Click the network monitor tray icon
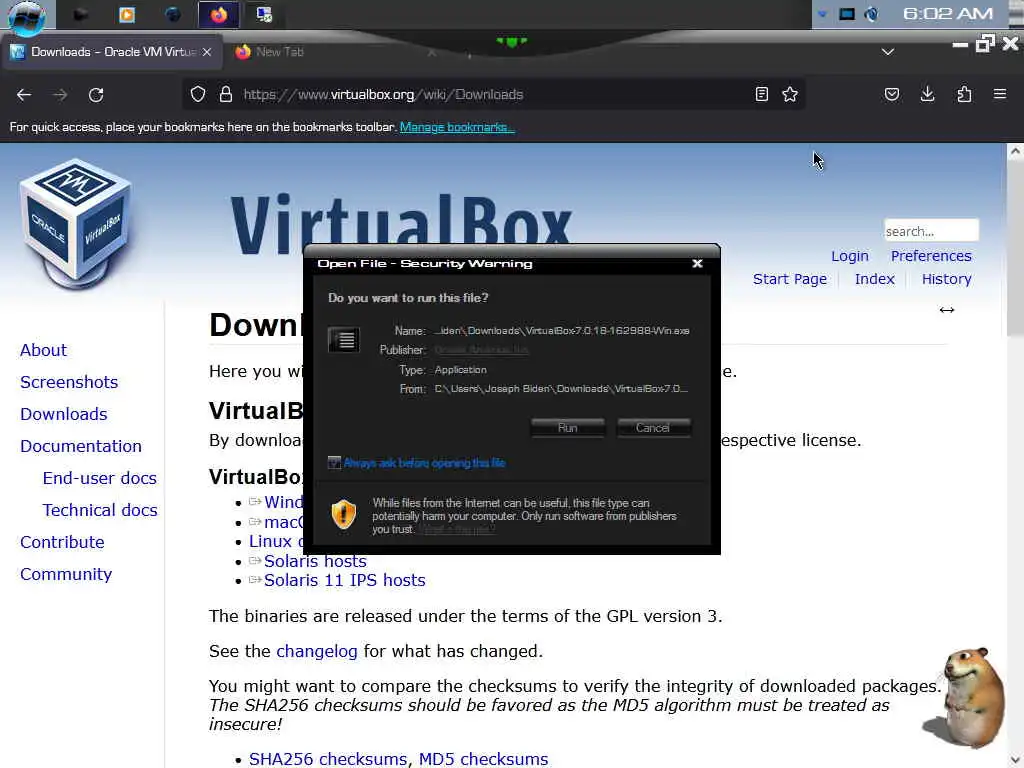This screenshot has height=768, width=1024. coord(847,14)
